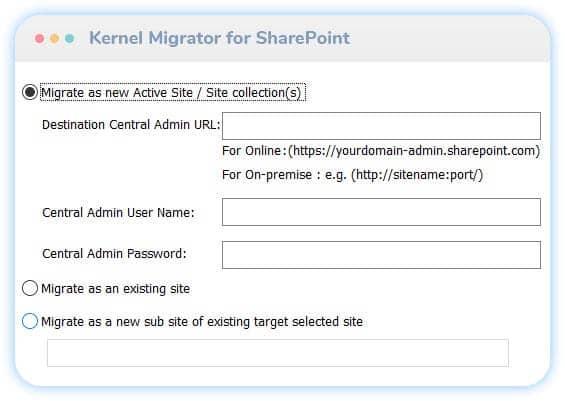
Task: Select Migrate as new Active Site radio button
Action: coord(30,92)
